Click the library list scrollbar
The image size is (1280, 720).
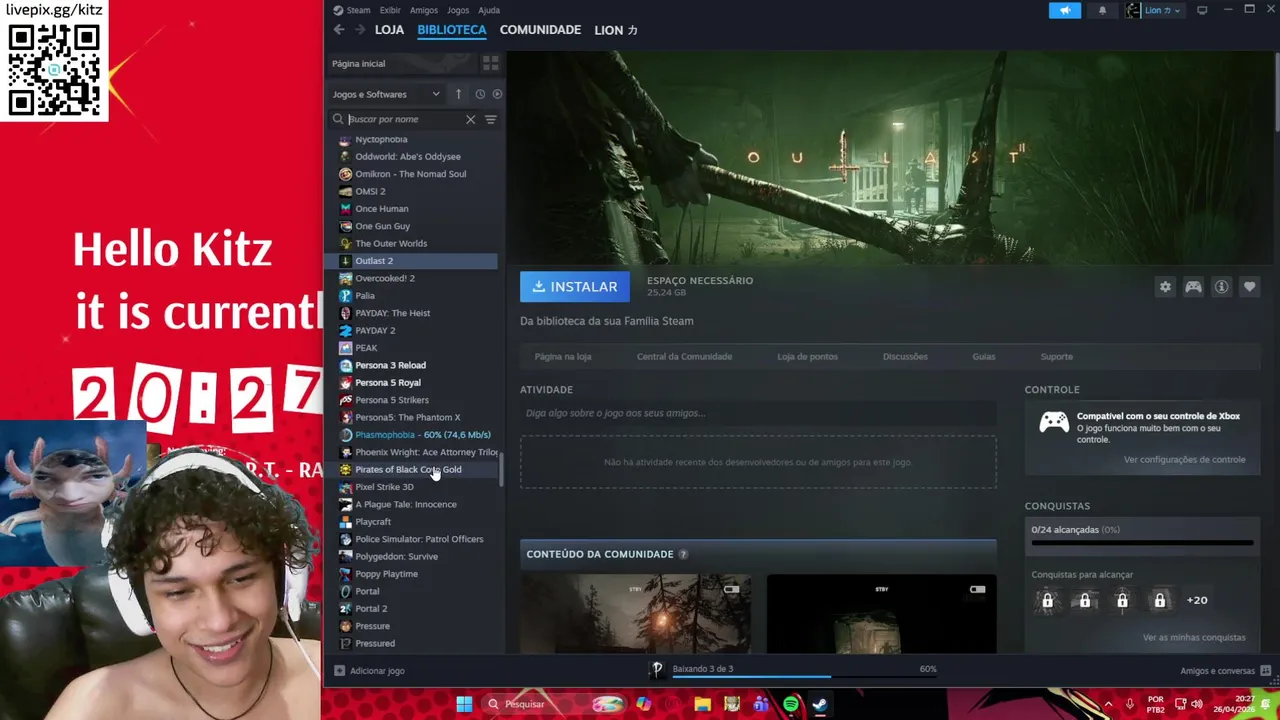pyautogui.click(x=502, y=470)
